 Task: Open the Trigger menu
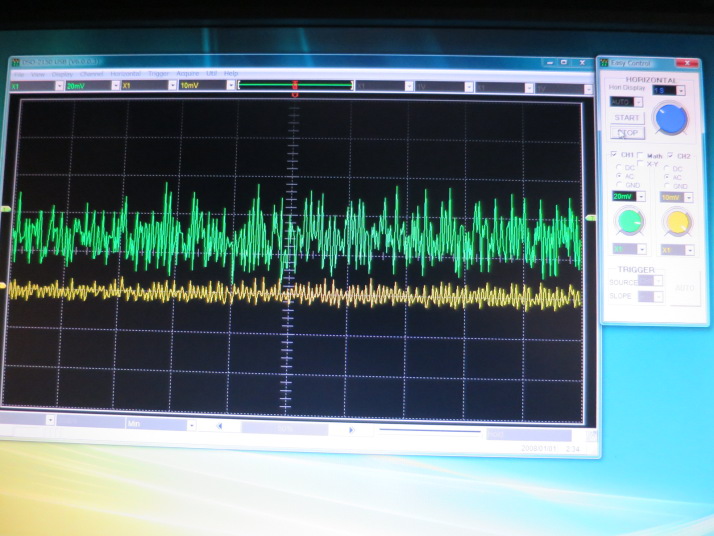point(158,74)
